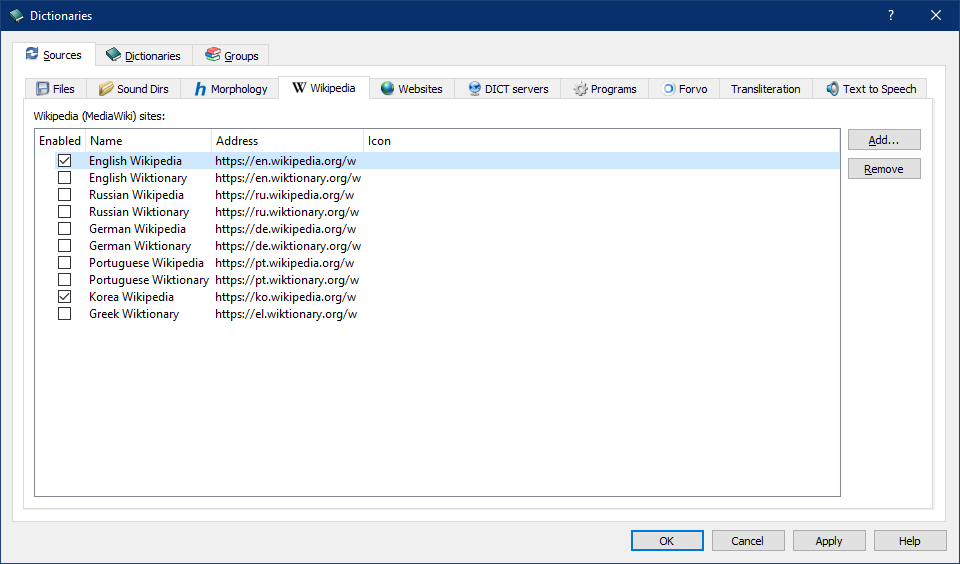Click the Apply button
The height and width of the screenshot is (564, 960).
829,541
